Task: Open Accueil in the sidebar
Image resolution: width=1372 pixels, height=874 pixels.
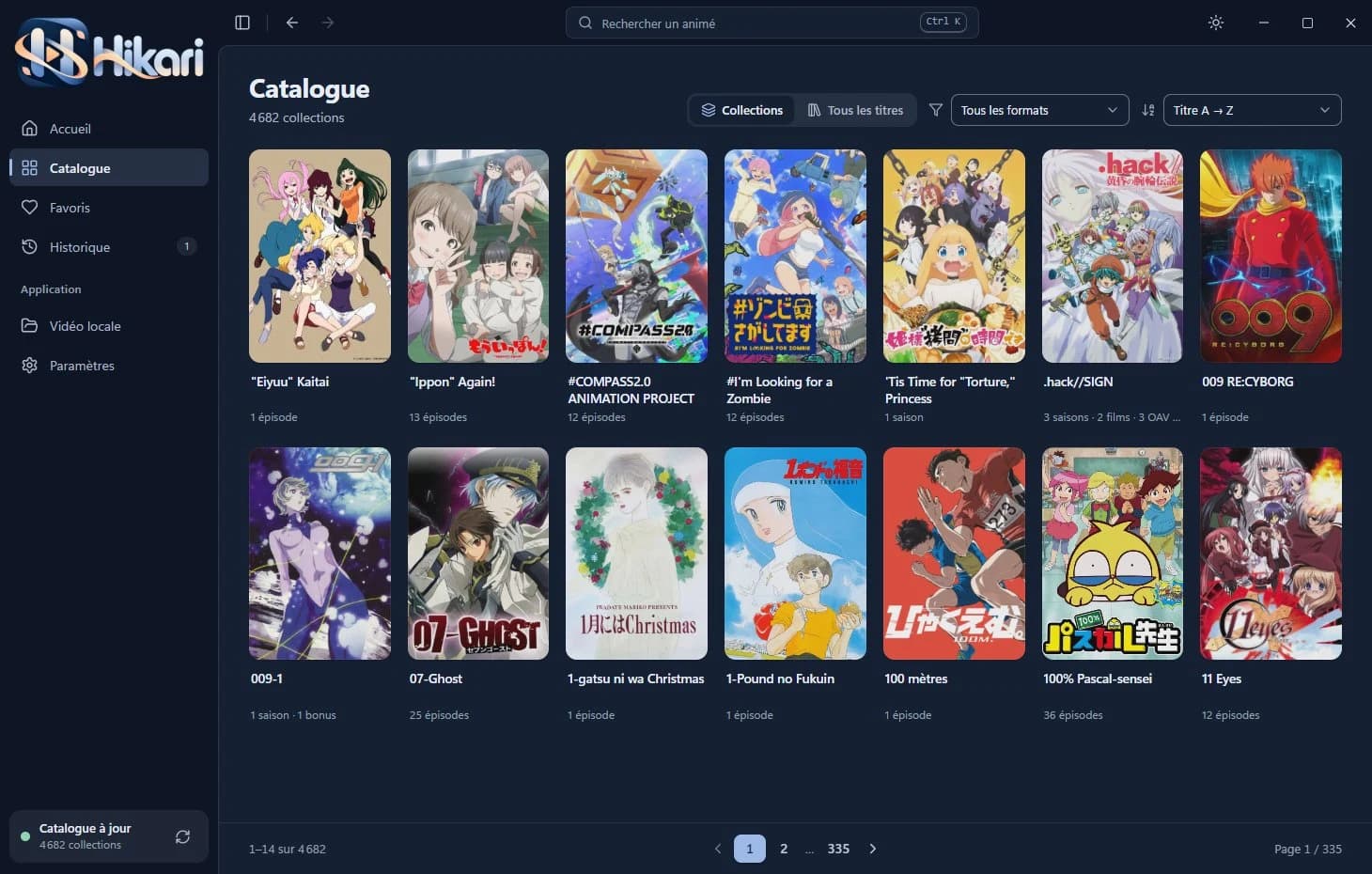Action: 109,128
